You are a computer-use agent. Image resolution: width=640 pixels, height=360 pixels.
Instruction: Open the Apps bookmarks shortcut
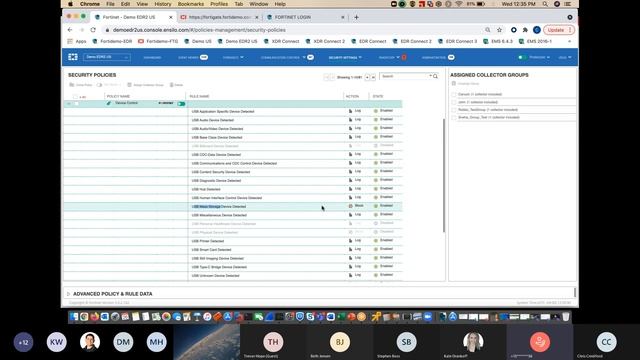point(77,41)
